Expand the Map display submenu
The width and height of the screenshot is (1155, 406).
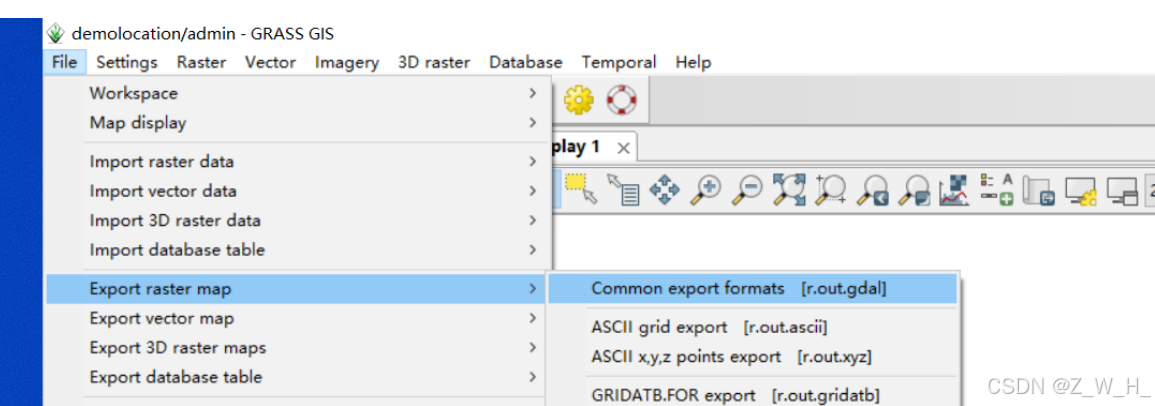point(297,123)
